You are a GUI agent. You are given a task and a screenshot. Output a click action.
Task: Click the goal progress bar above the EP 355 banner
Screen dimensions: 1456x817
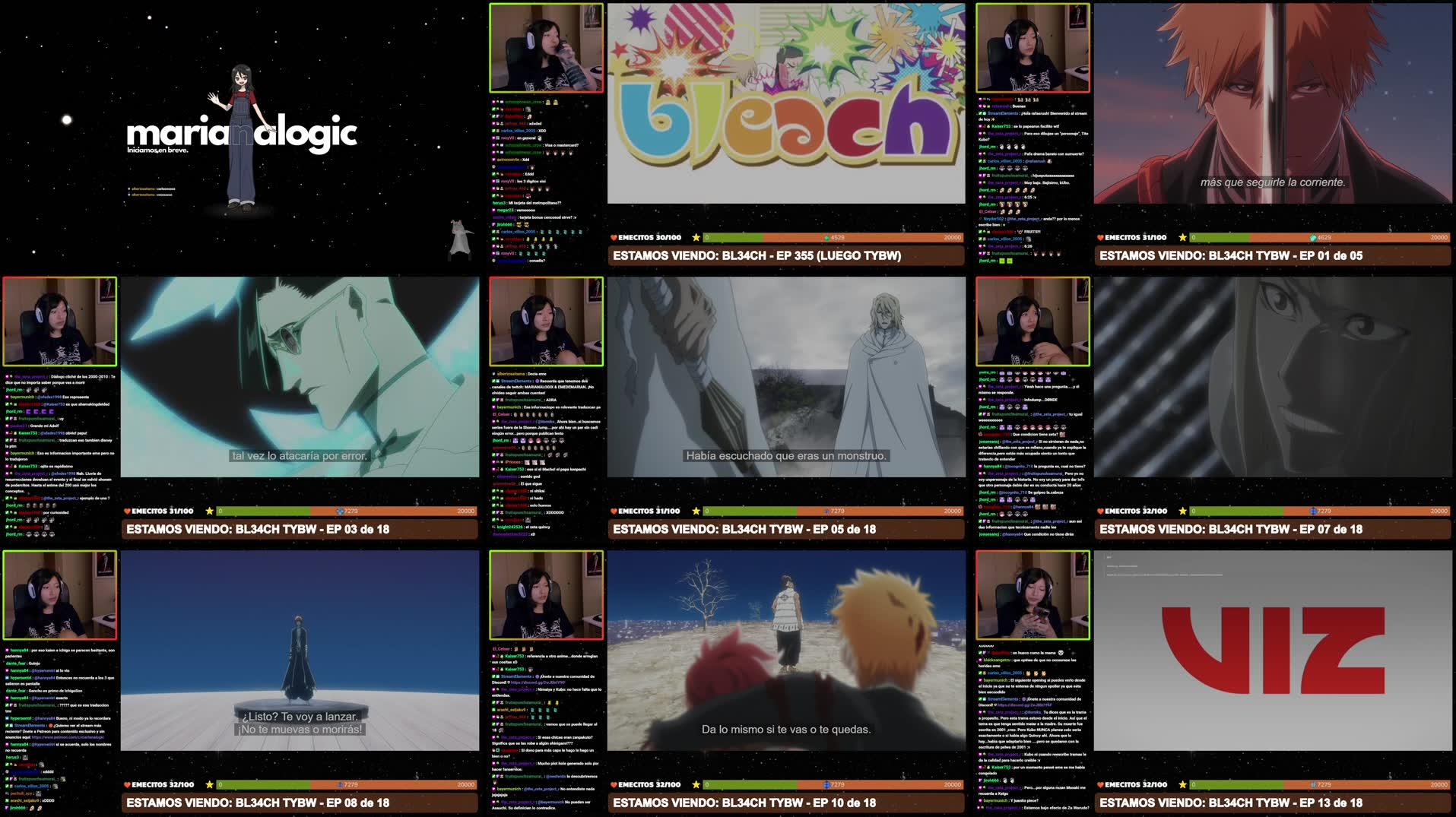click(x=833, y=238)
